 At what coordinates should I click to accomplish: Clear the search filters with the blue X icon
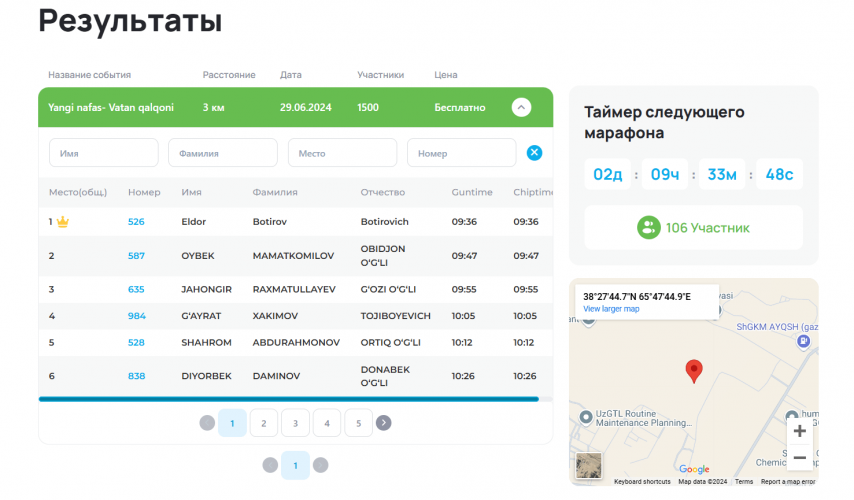pyautogui.click(x=534, y=153)
